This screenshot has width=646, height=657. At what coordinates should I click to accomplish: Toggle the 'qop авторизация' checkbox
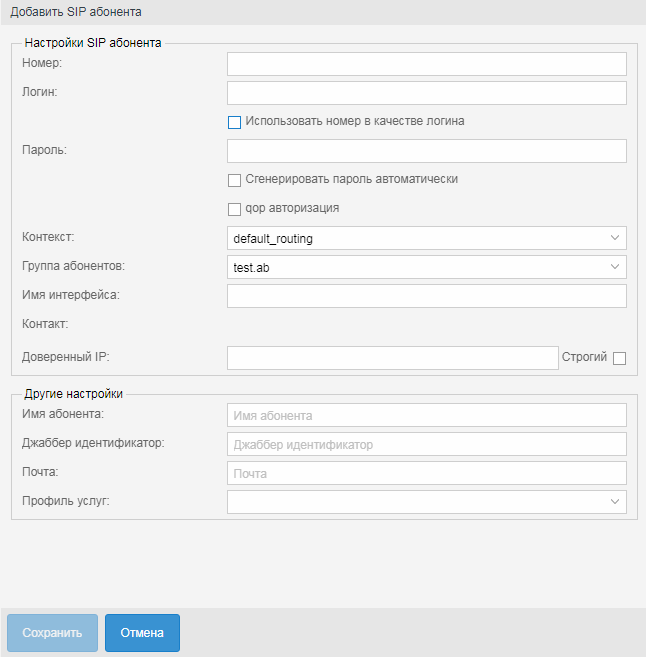pos(235,209)
